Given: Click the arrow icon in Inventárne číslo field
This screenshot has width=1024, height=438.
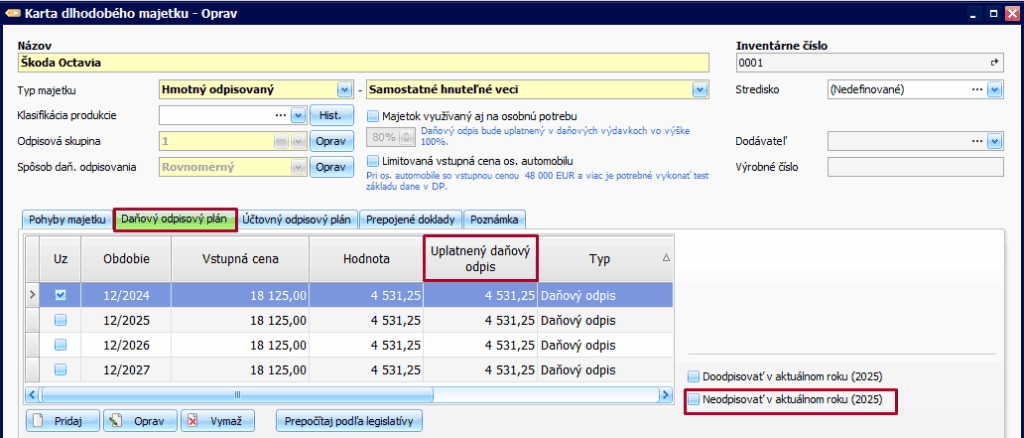Looking at the screenshot, I should click(994, 63).
